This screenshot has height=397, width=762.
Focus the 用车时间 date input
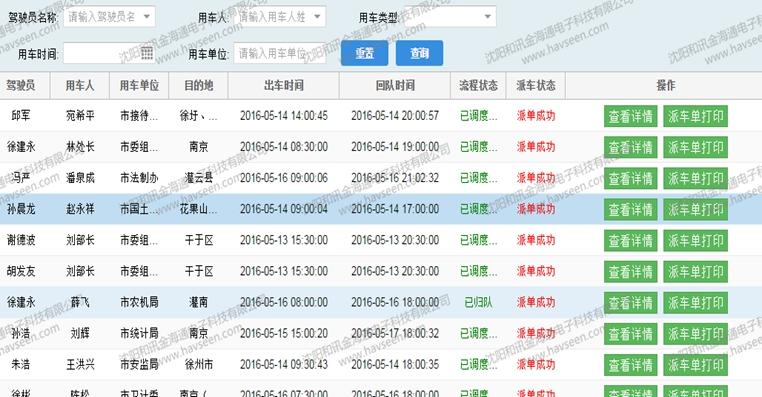pos(109,53)
